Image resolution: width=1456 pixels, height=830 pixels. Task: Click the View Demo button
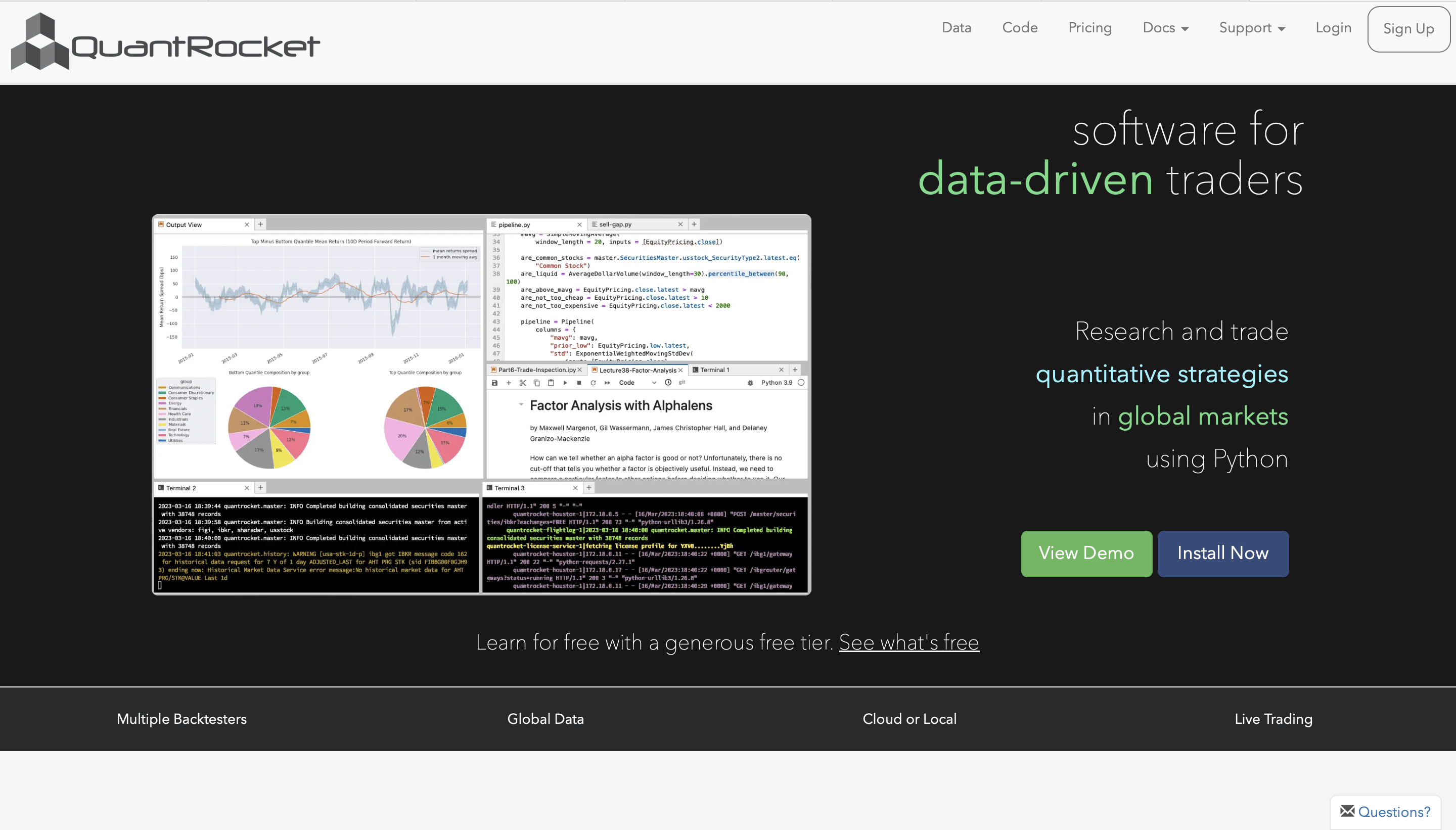click(1085, 553)
